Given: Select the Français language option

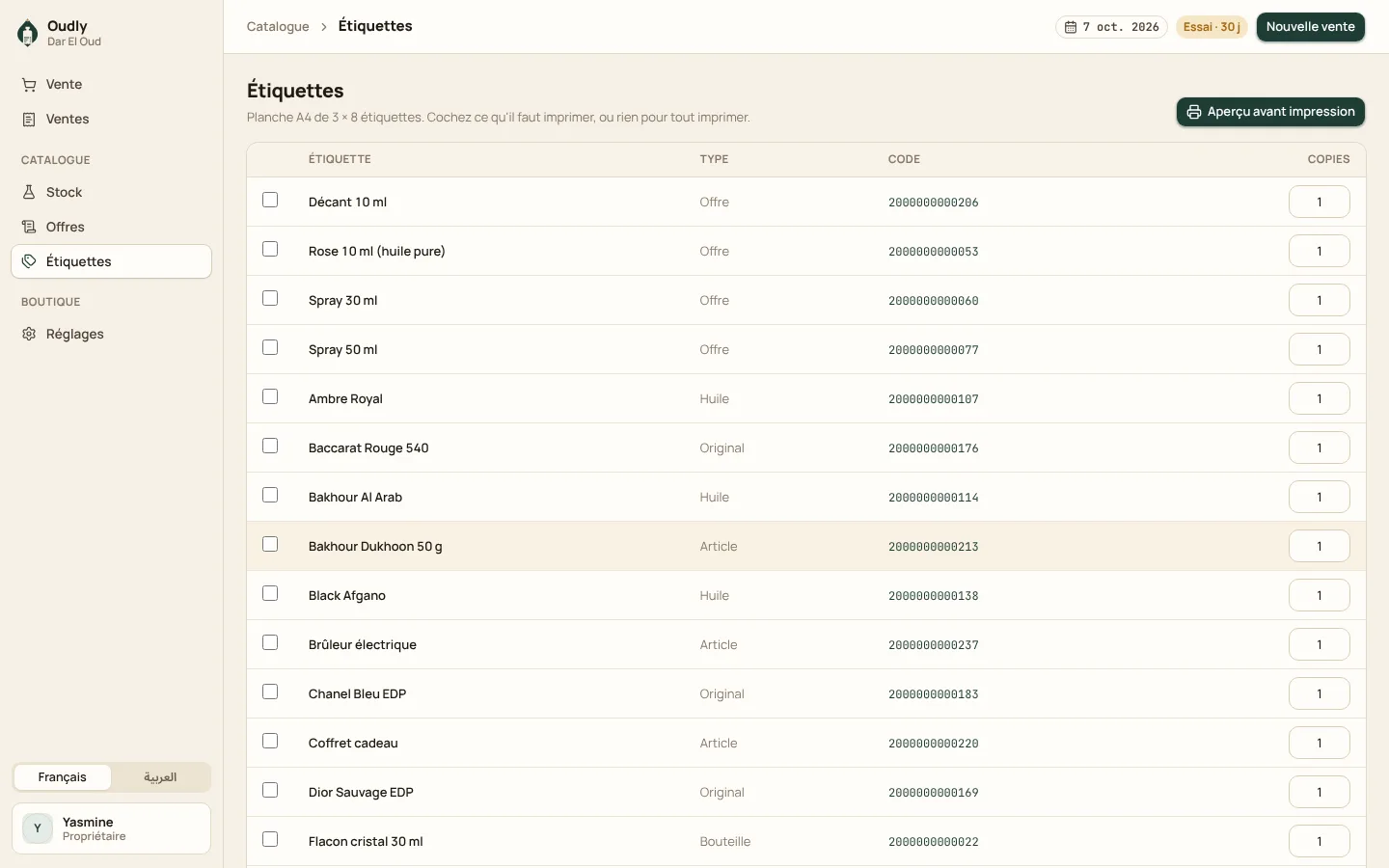Looking at the screenshot, I should (63, 777).
